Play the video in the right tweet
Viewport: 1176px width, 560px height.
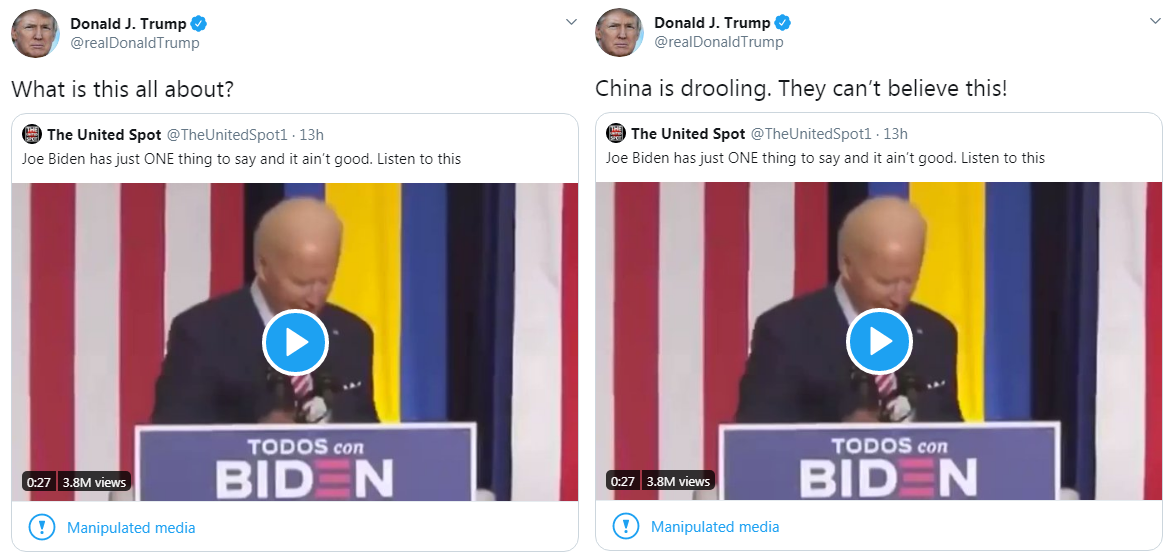tap(879, 342)
